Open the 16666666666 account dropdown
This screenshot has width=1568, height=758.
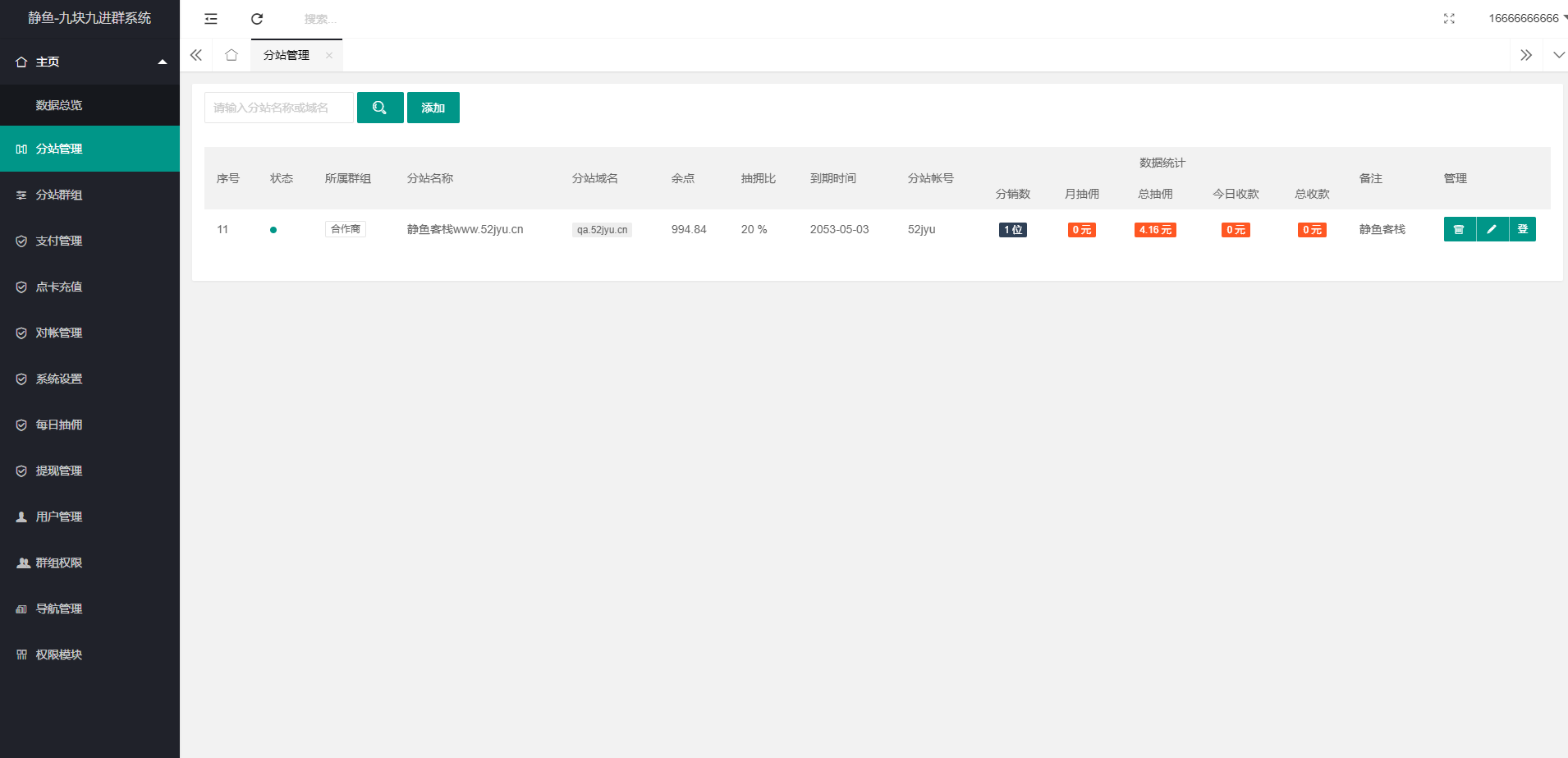[x=1525, y=18]
